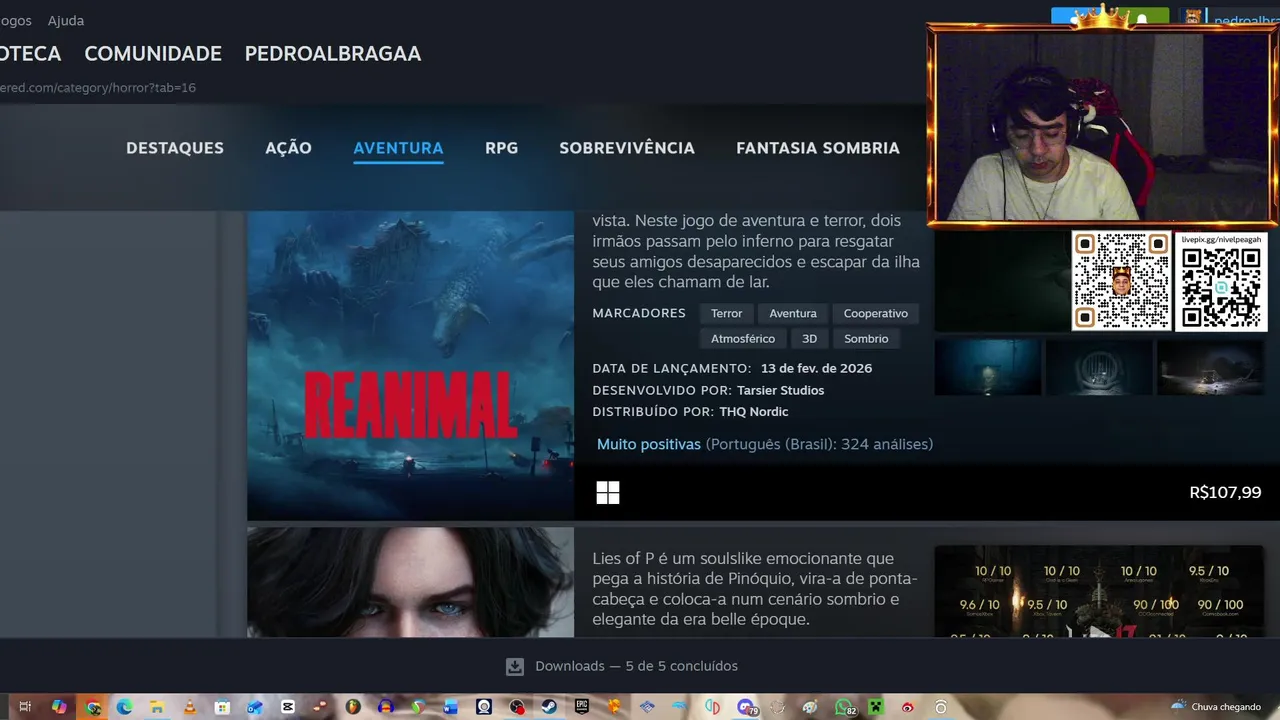Open the pedroalbr account name dropdown
Screen dimensions: 1280x720
pos(1244,18)
